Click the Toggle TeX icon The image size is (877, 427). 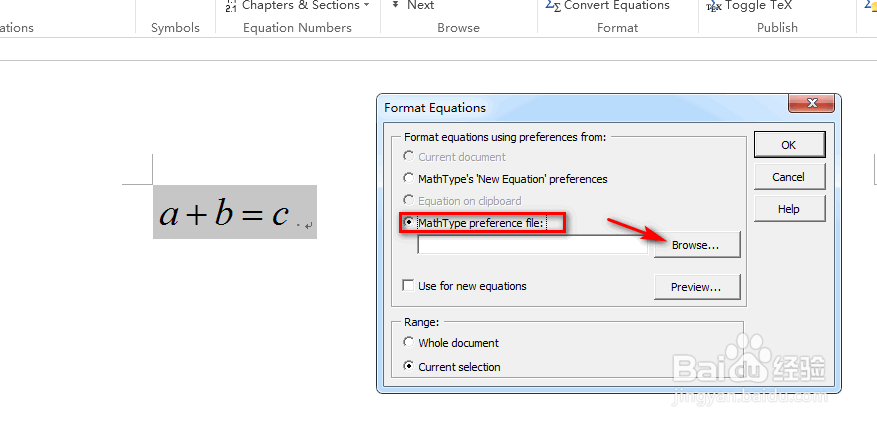(714, 6)
